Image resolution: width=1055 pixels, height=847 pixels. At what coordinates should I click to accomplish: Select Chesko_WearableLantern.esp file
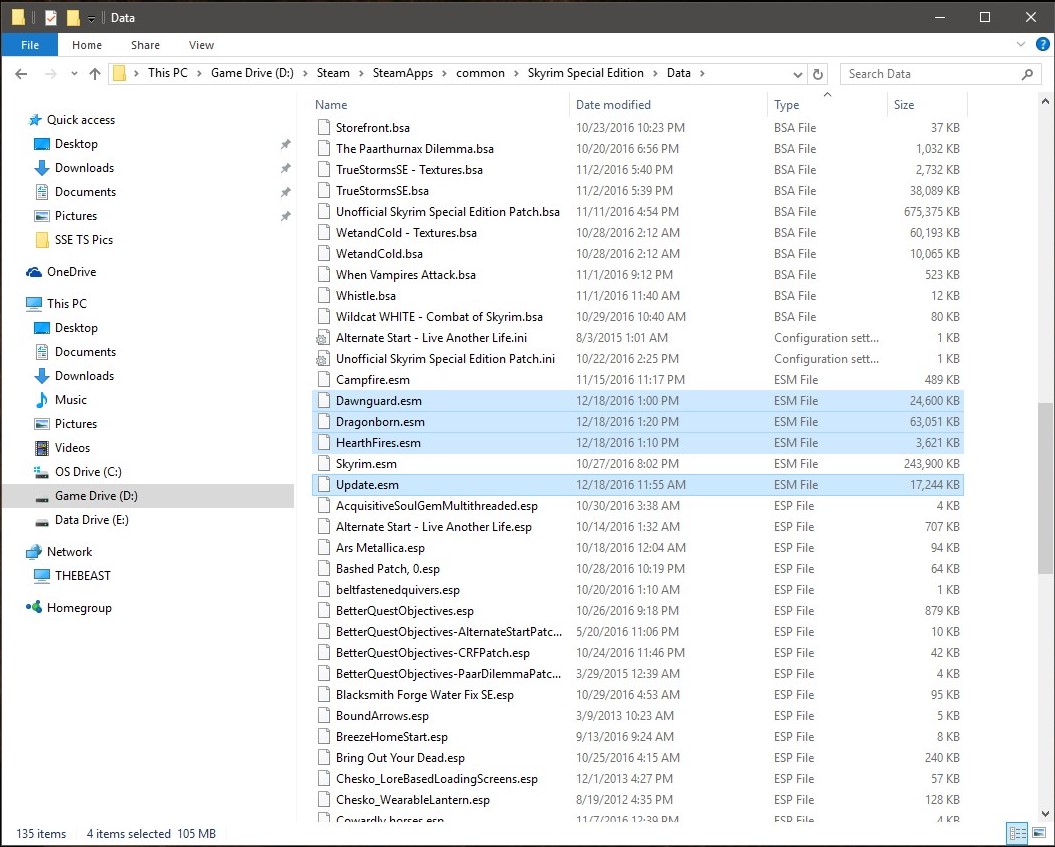point(638,800)
